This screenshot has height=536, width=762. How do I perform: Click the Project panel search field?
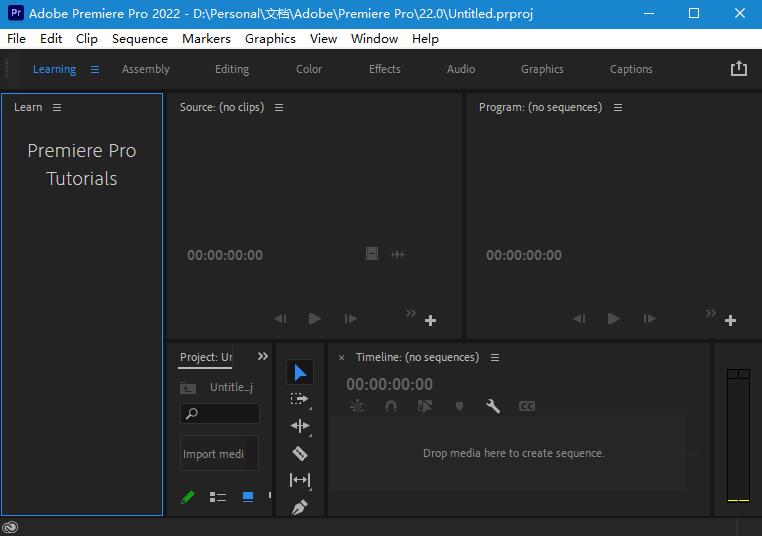[x=220, y=414]
